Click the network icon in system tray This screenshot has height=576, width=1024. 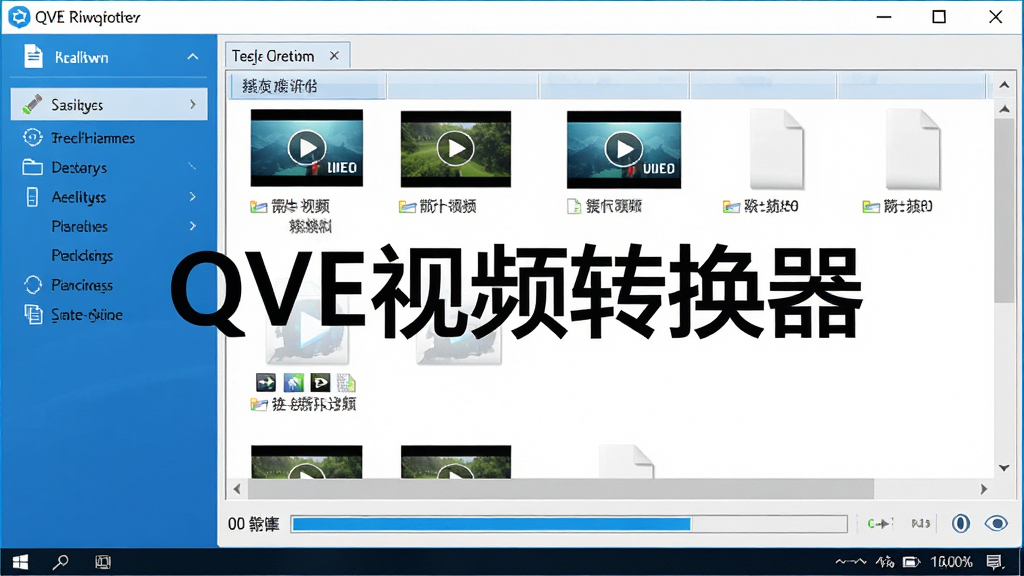coord(885,562)
